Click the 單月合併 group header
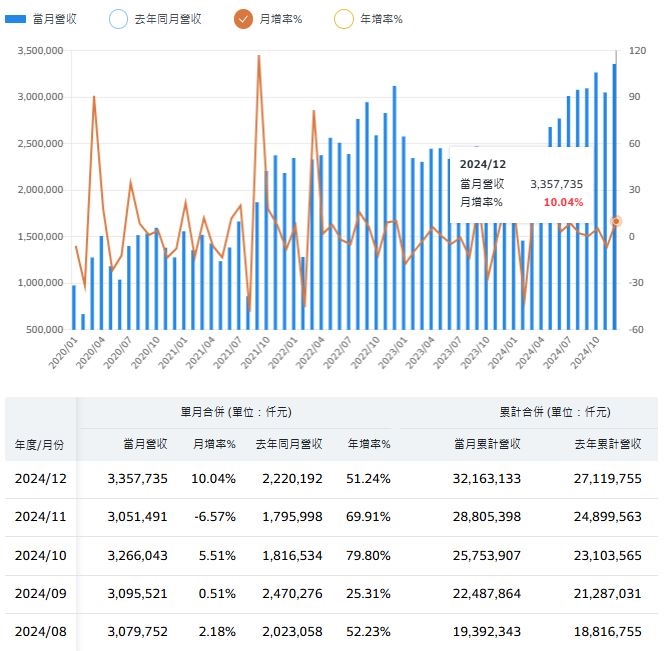This screenshot has height=651, width=664. (x=234, y=411)
